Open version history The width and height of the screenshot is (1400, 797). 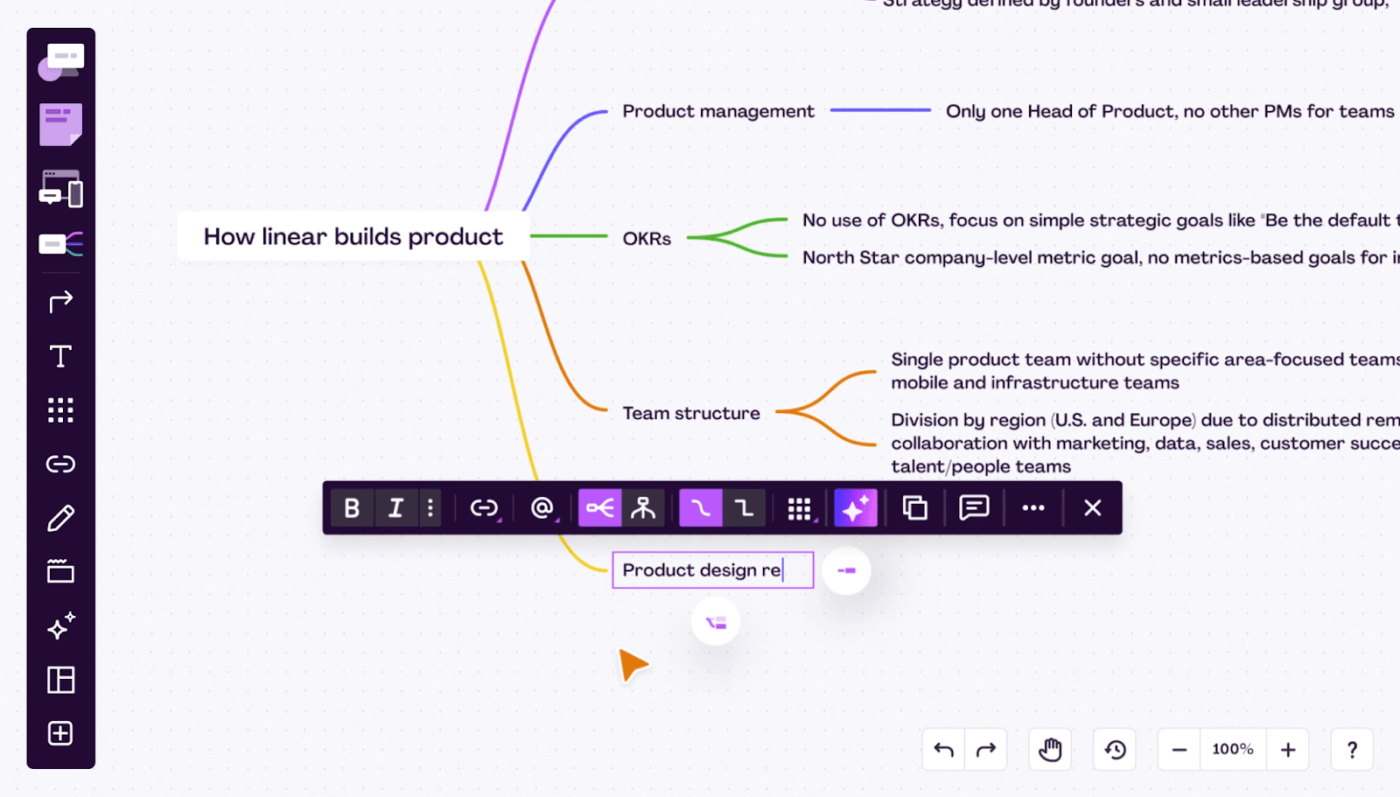[x=1116, y=749]
